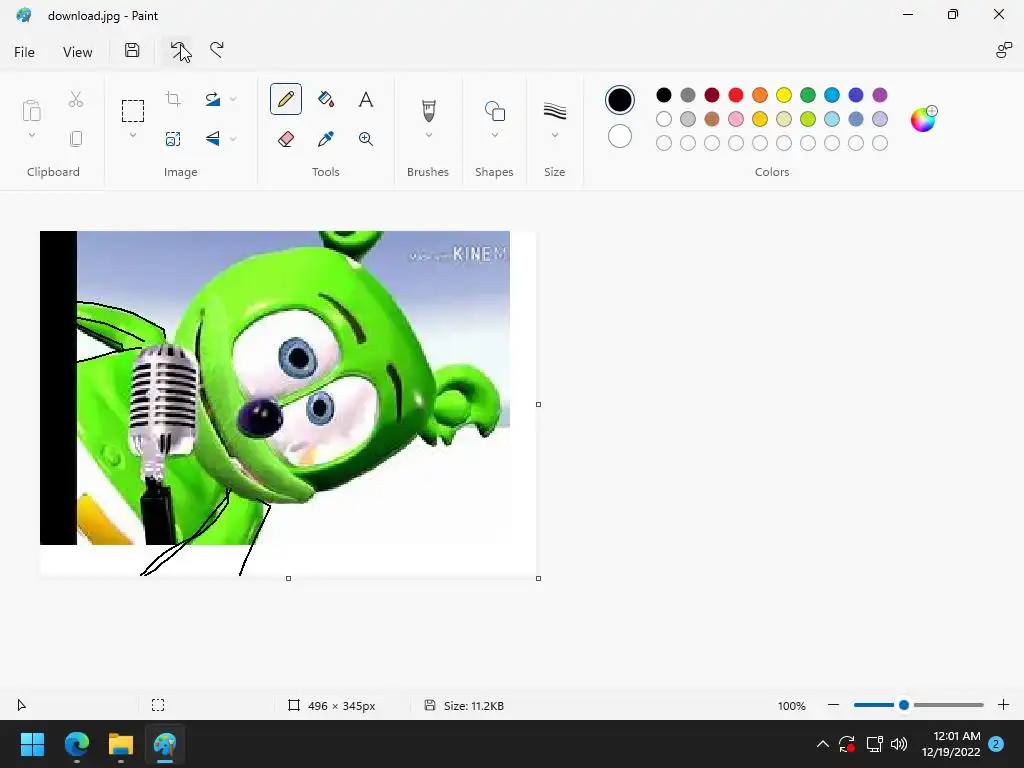Pick the orange color swatch

point(760,95)
